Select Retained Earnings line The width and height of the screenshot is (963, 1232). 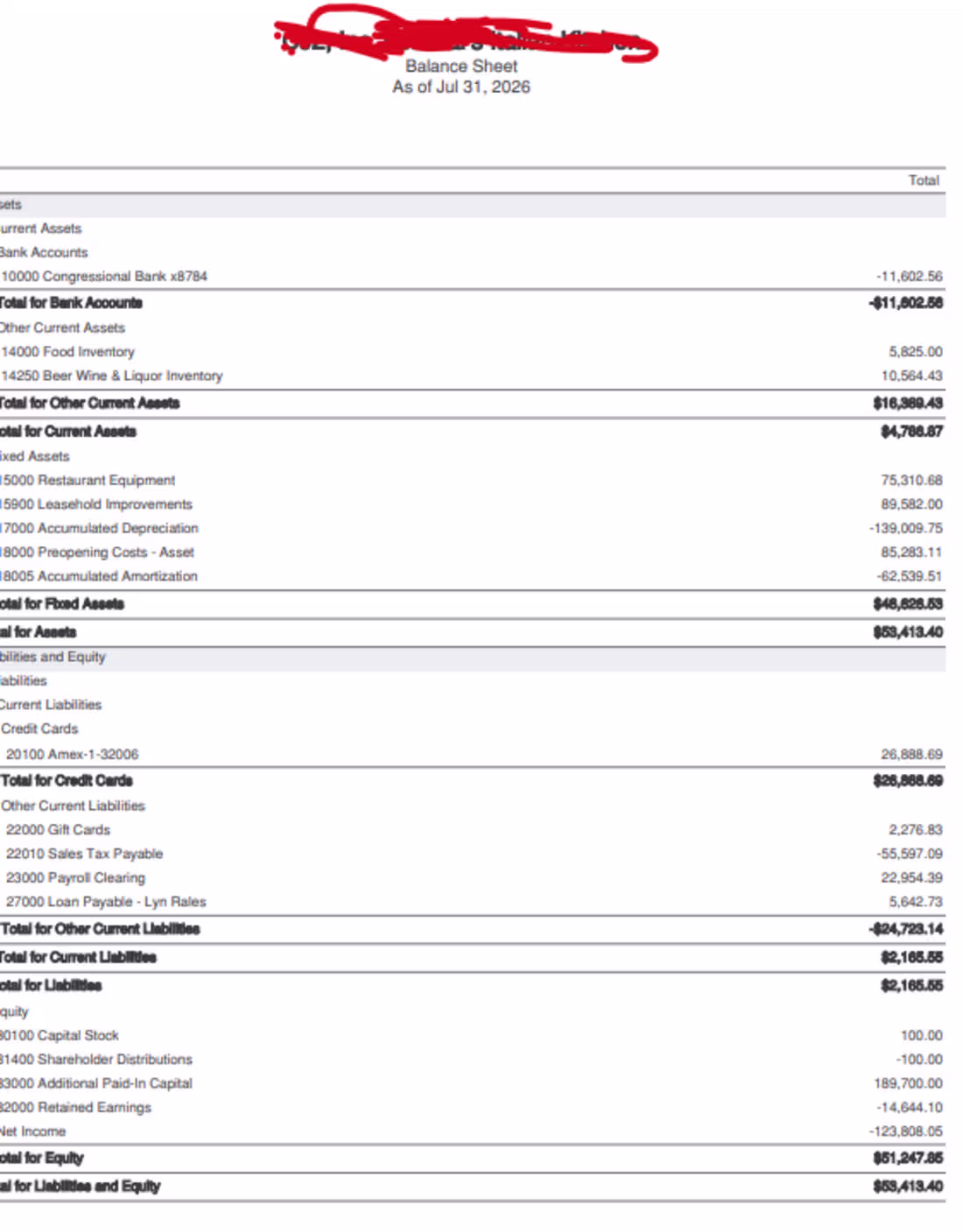(473, 1108)
